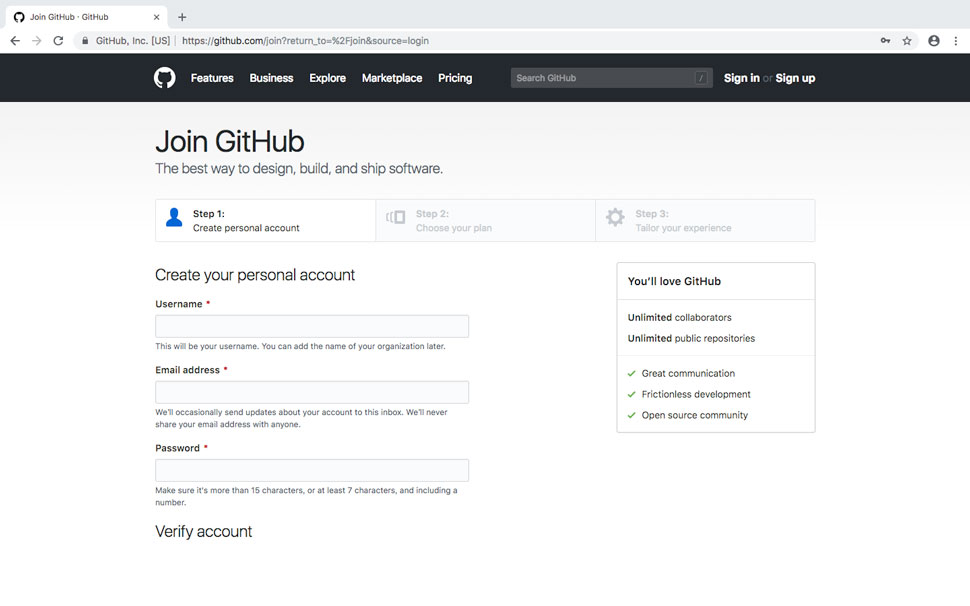970x606 pixels.
Task: Bookmark this page with star icon
Action: point(907,41)
